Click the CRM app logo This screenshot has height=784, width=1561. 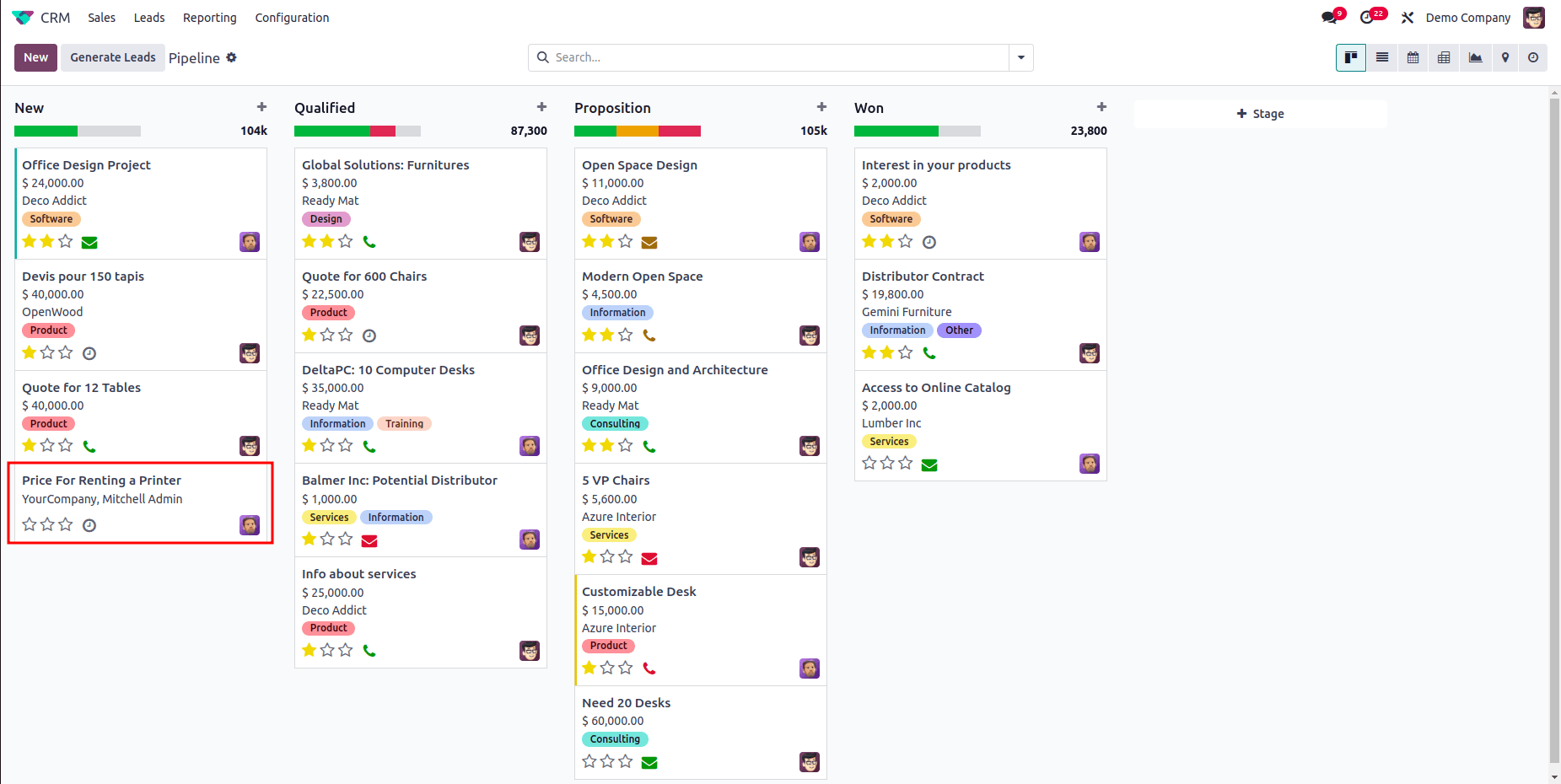tap(23, 18)
